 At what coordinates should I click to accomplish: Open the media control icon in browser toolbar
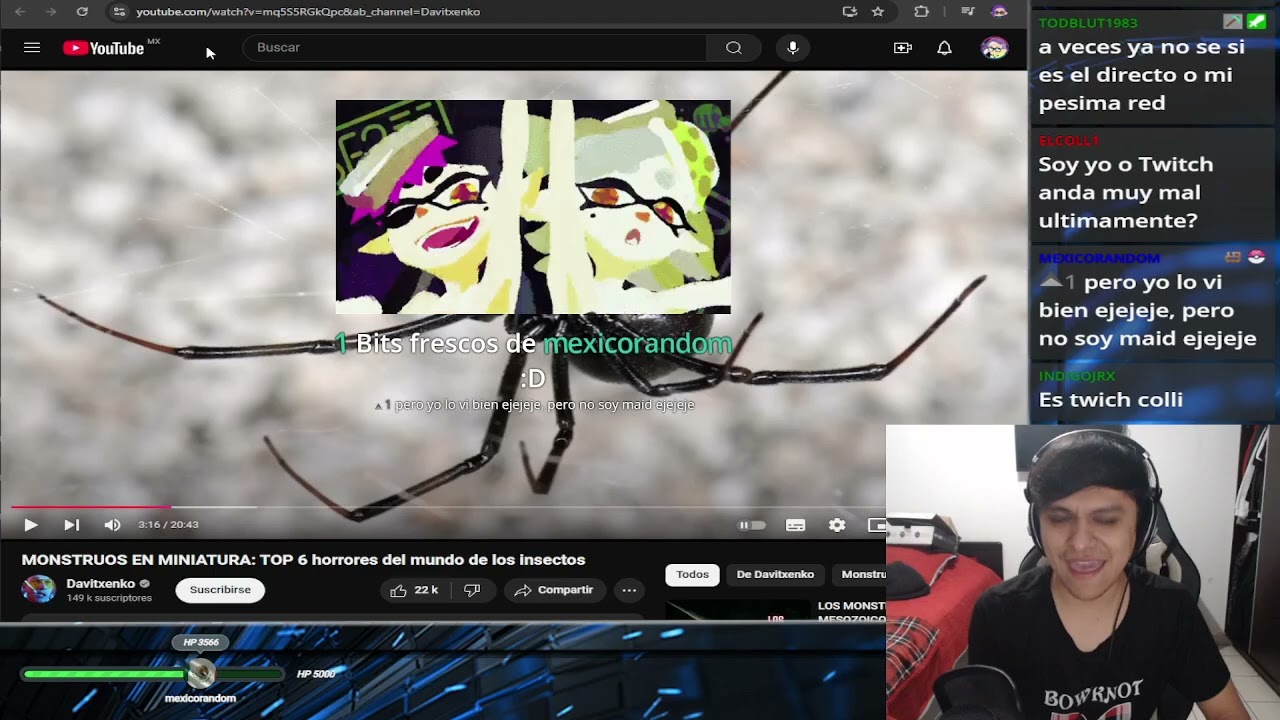968,12
